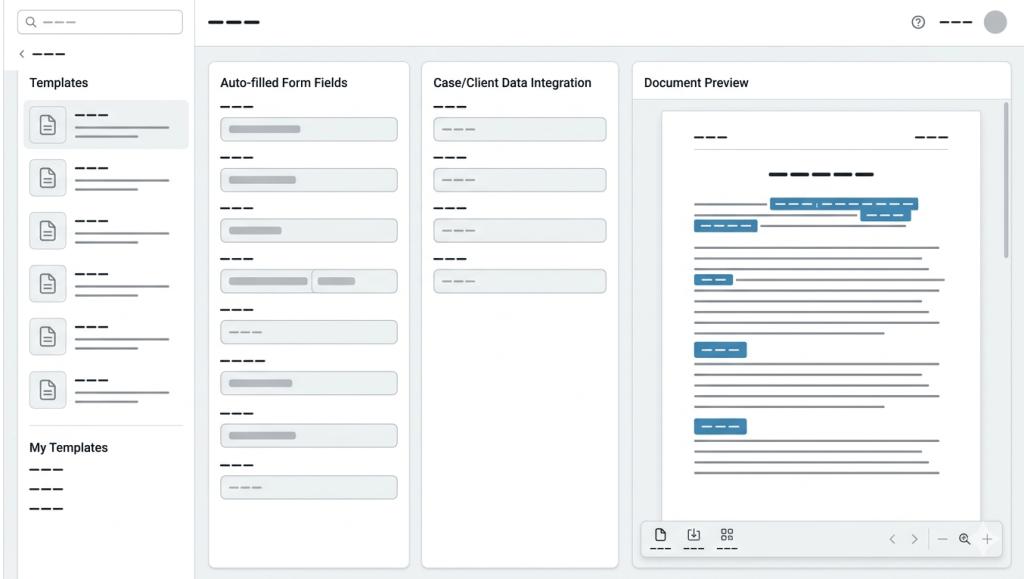Click the round user avatar in the header
Image resolution: width=1024 pixels, height=579 pixels.
[995, 22]
